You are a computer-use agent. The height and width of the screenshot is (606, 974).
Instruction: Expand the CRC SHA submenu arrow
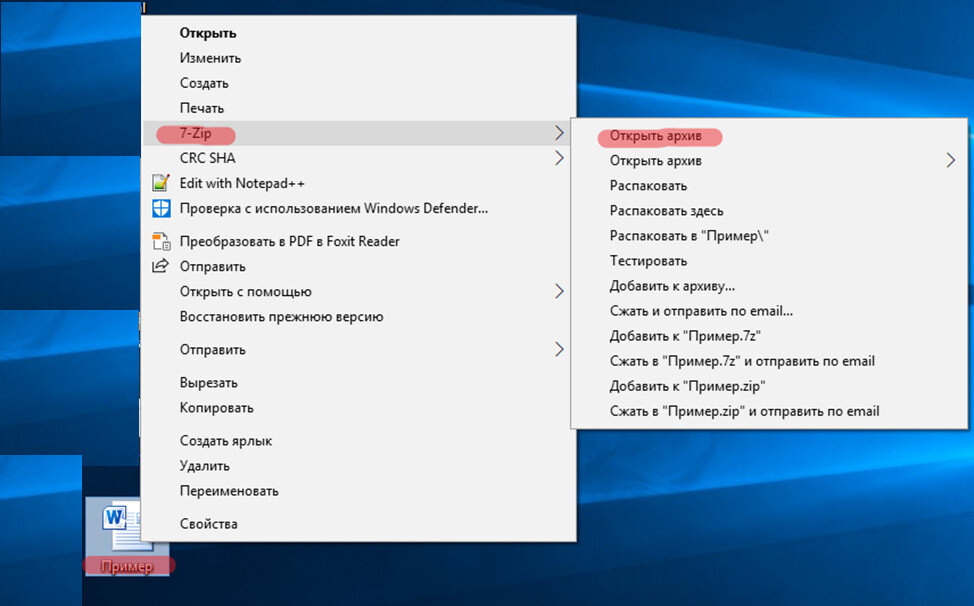pos(559,158)
